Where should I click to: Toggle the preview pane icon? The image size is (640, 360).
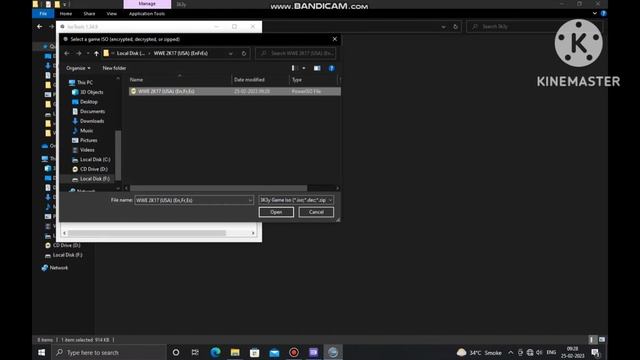coord(317,68)
